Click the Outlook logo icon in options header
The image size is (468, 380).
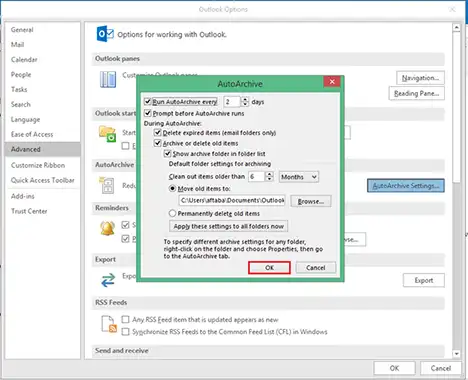(x=105, y=34)
